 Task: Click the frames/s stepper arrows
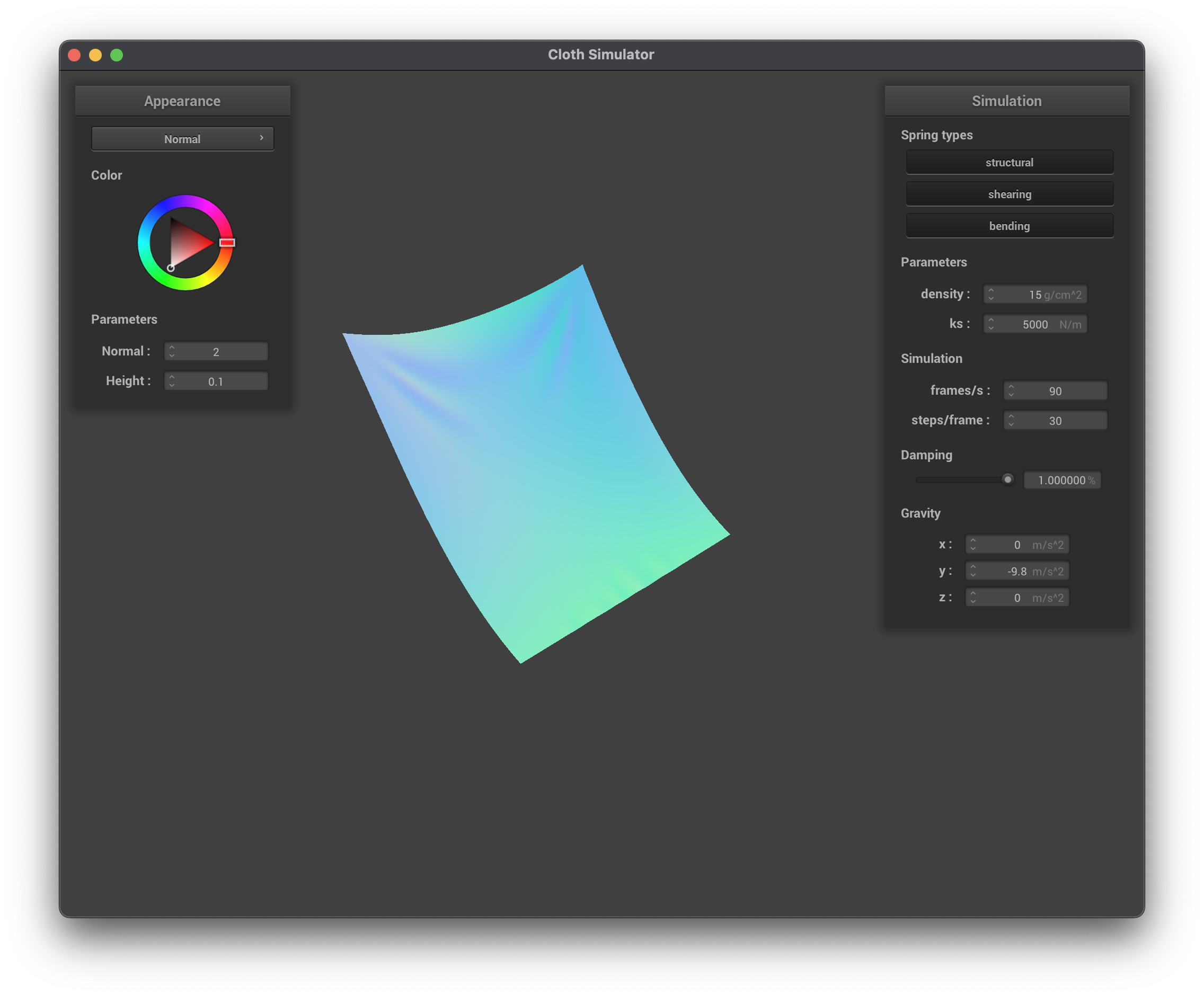[x=1011, y=391]
